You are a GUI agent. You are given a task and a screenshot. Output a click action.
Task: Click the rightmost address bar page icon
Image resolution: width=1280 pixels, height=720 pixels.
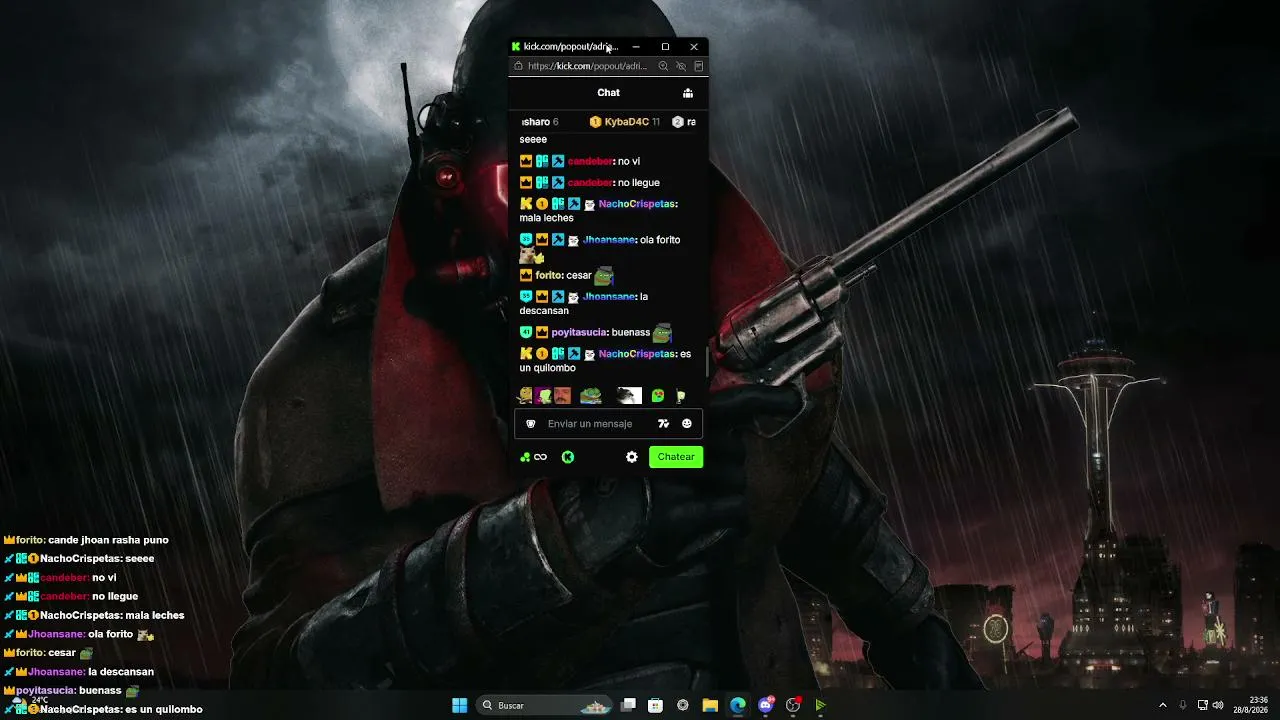pos(699,66)
